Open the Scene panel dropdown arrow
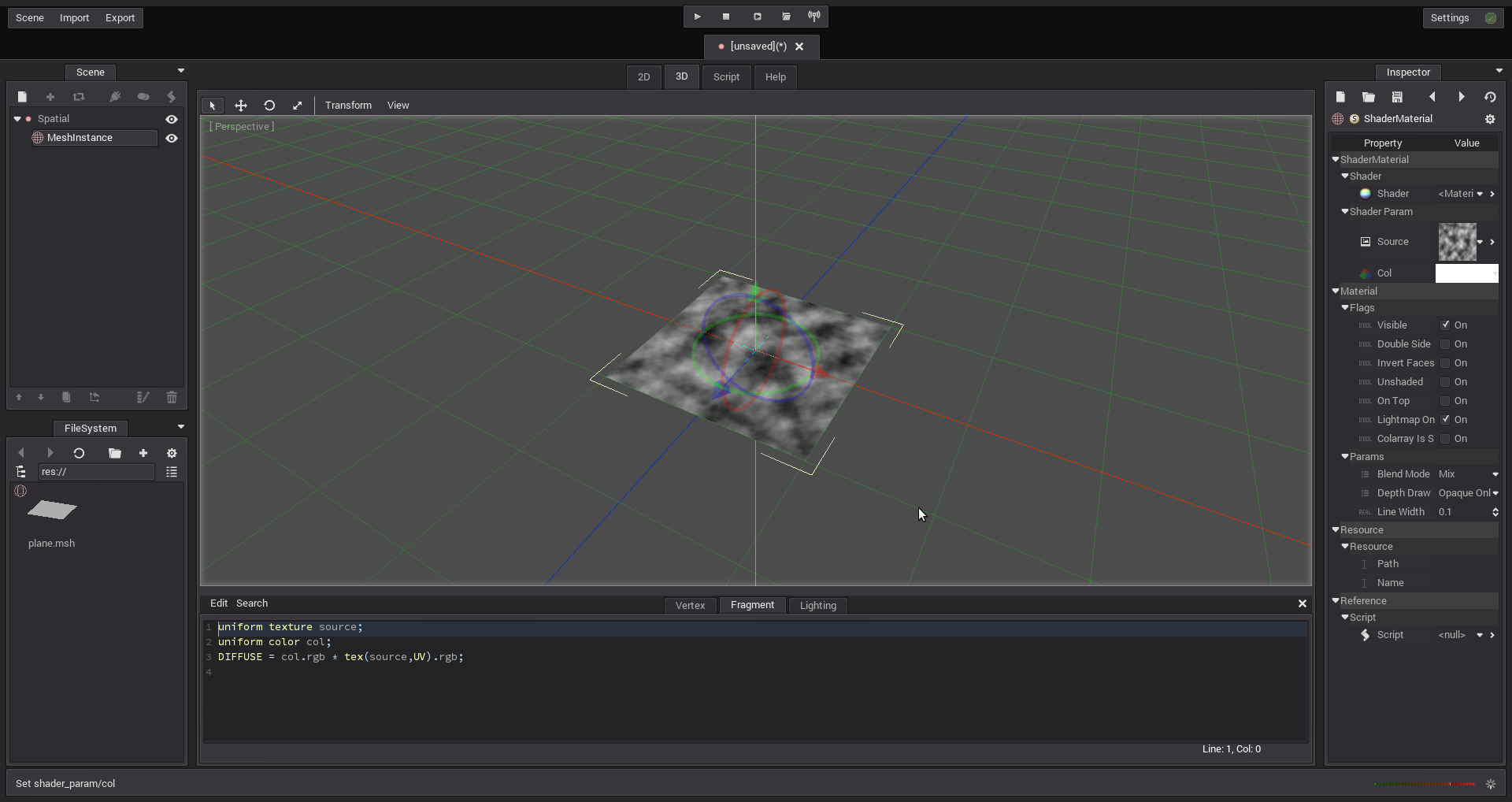 pyautogui.click(x=181, y=71)
